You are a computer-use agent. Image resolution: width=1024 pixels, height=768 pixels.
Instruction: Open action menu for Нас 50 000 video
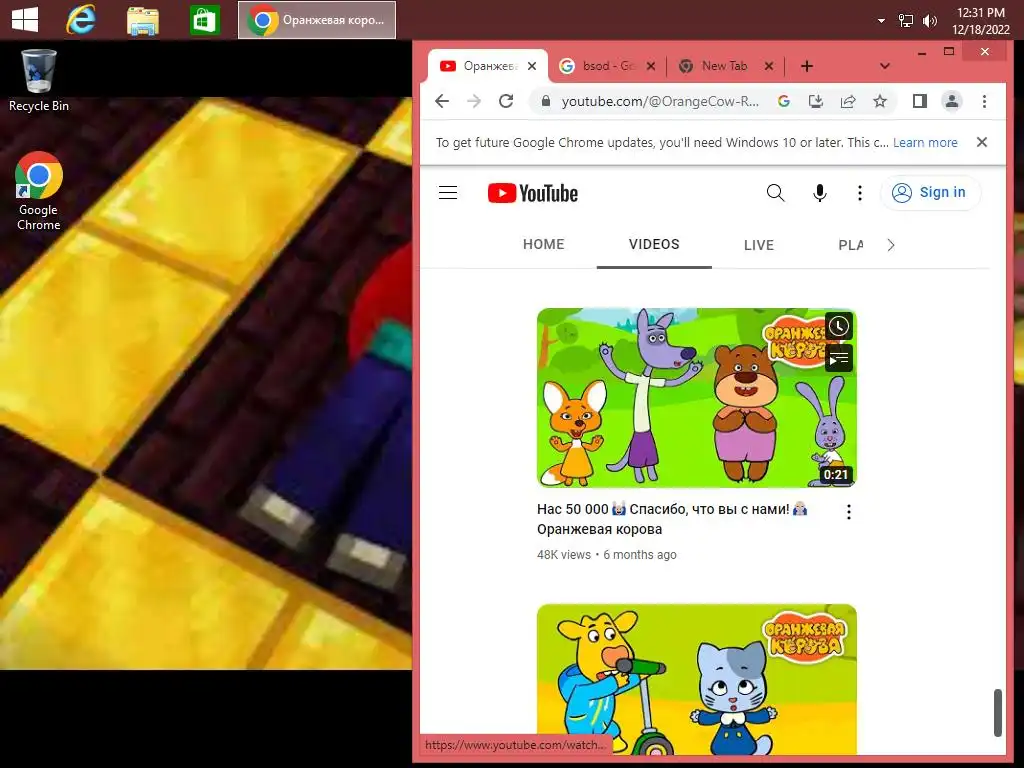(848, 512)
